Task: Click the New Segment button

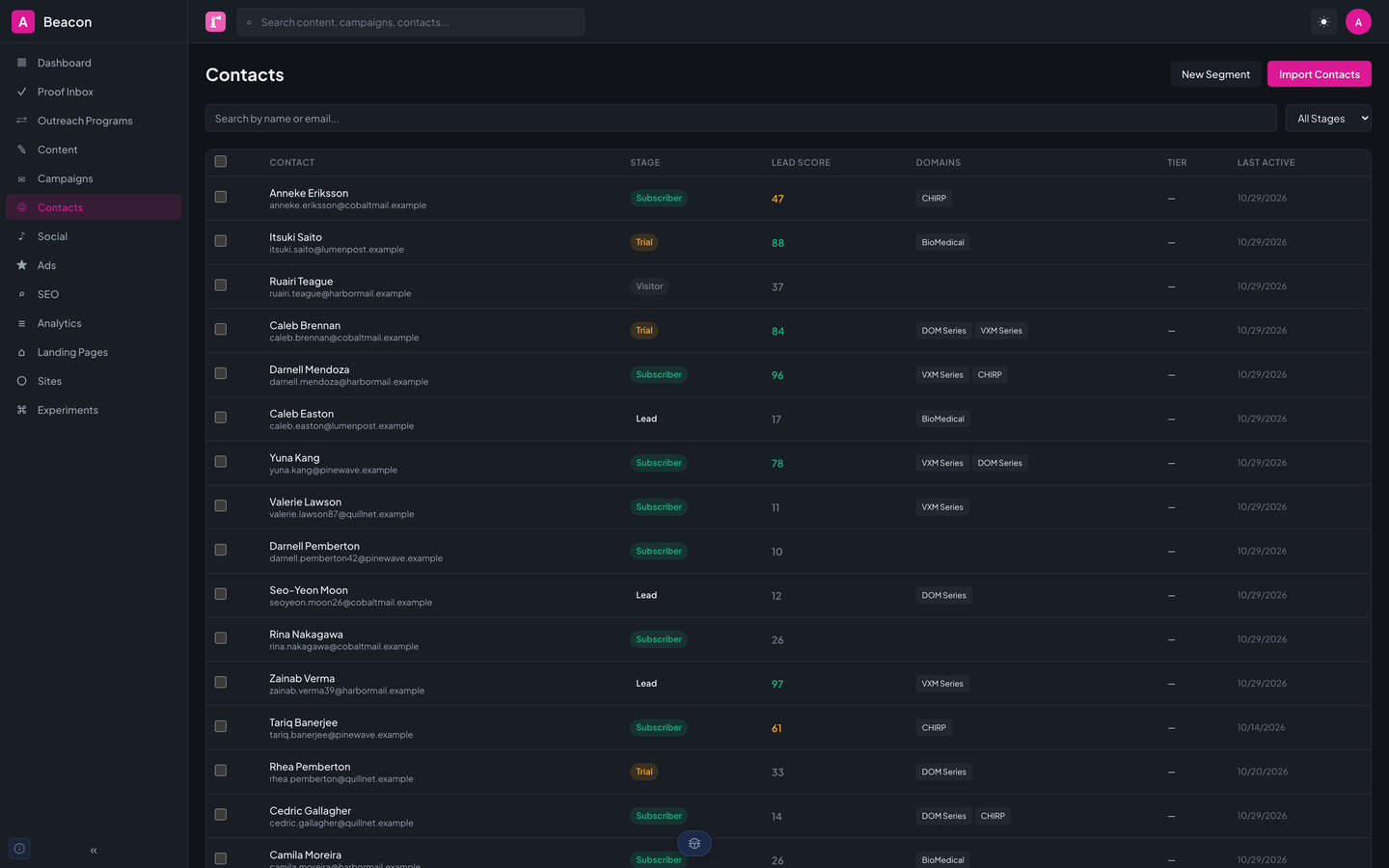Action: click(x=1215, y=74)
